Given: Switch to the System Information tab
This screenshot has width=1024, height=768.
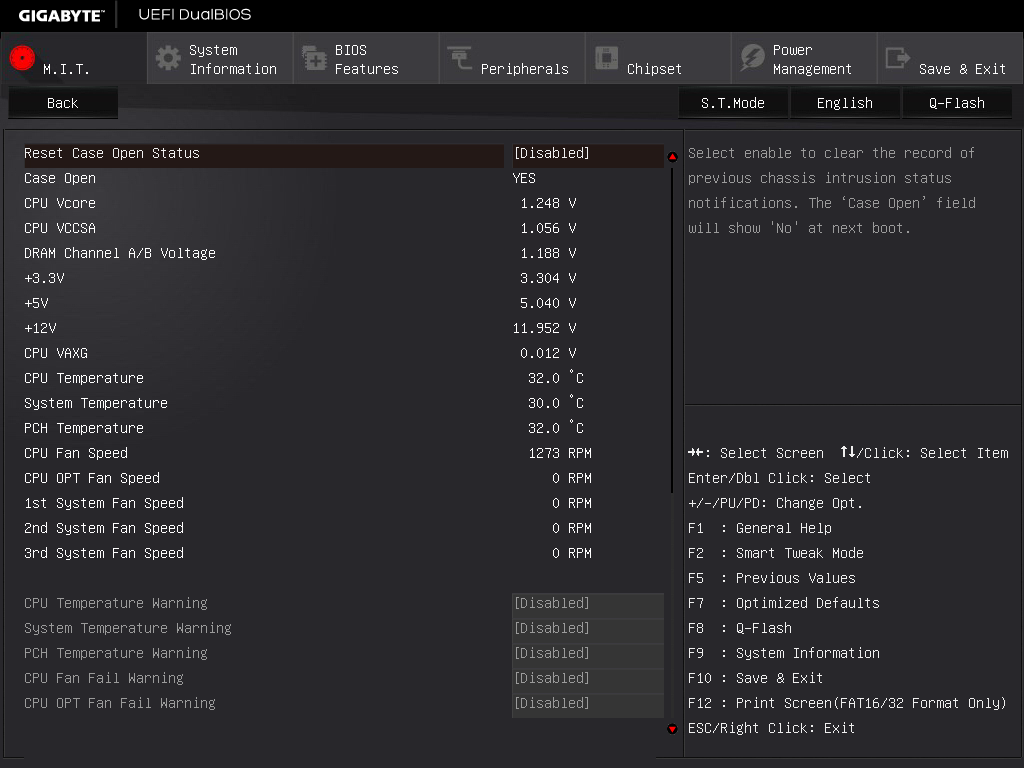Looking at the screenshot, I should point(220,59).
